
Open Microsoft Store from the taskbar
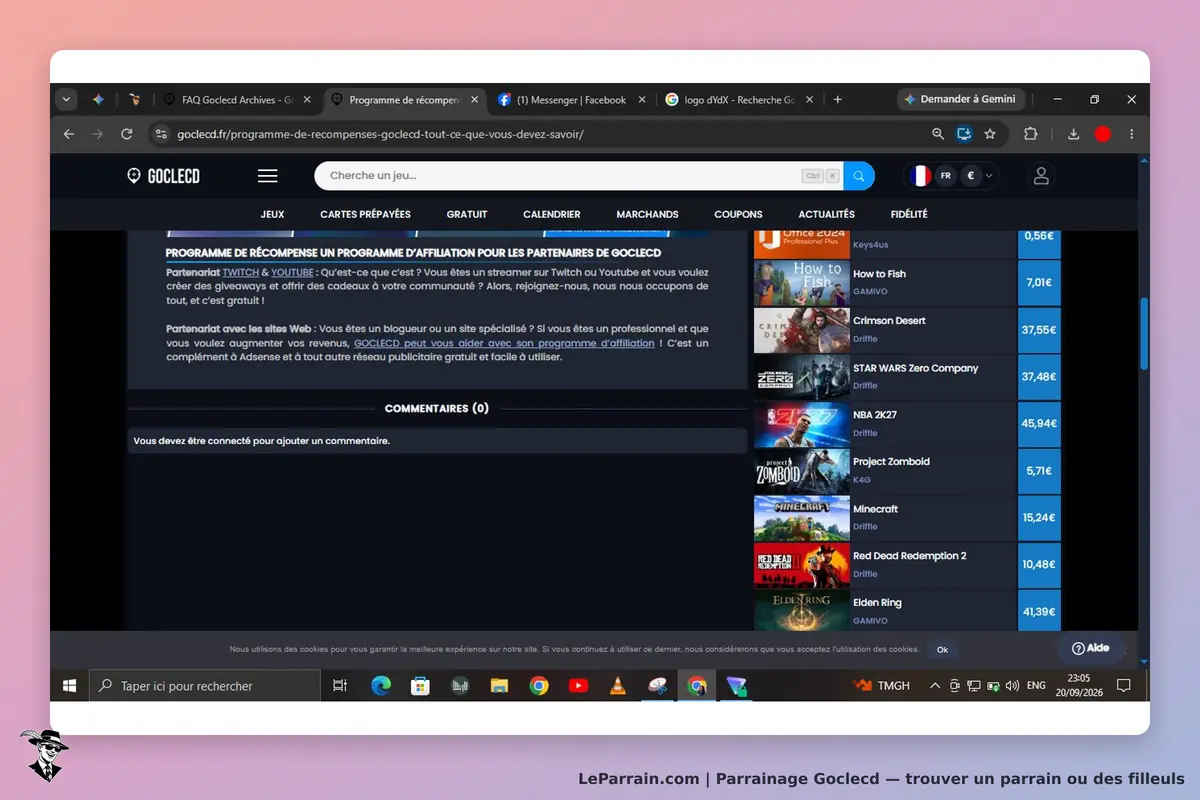[x=421, y=686]
